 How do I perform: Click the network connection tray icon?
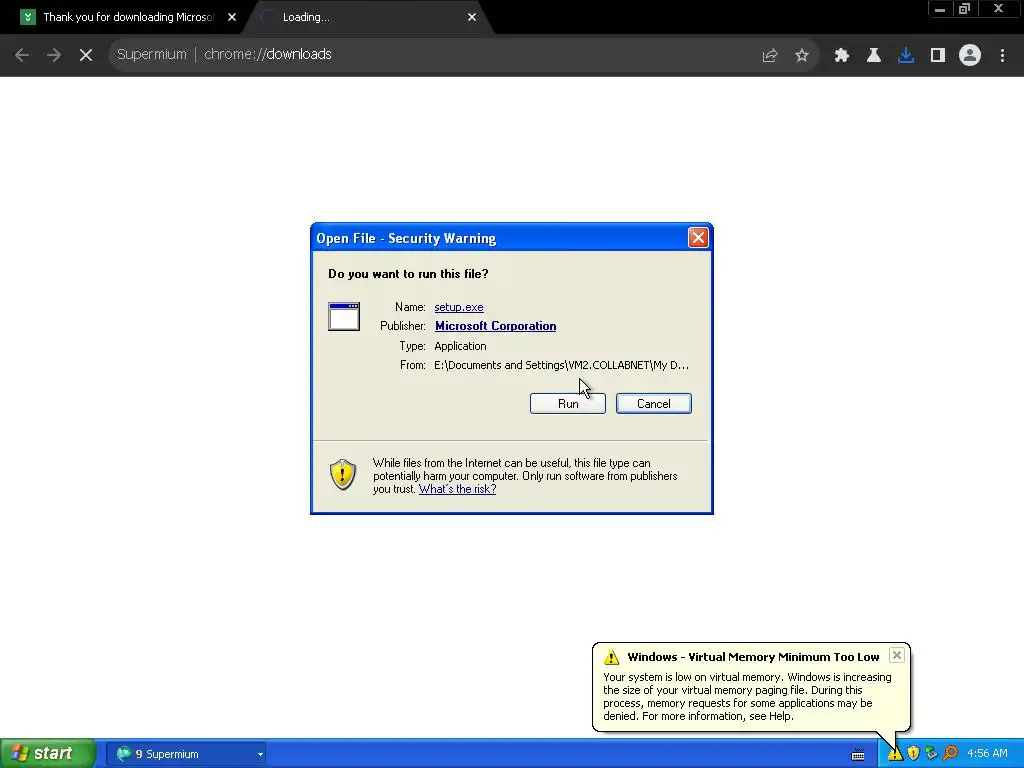point(932,754)
